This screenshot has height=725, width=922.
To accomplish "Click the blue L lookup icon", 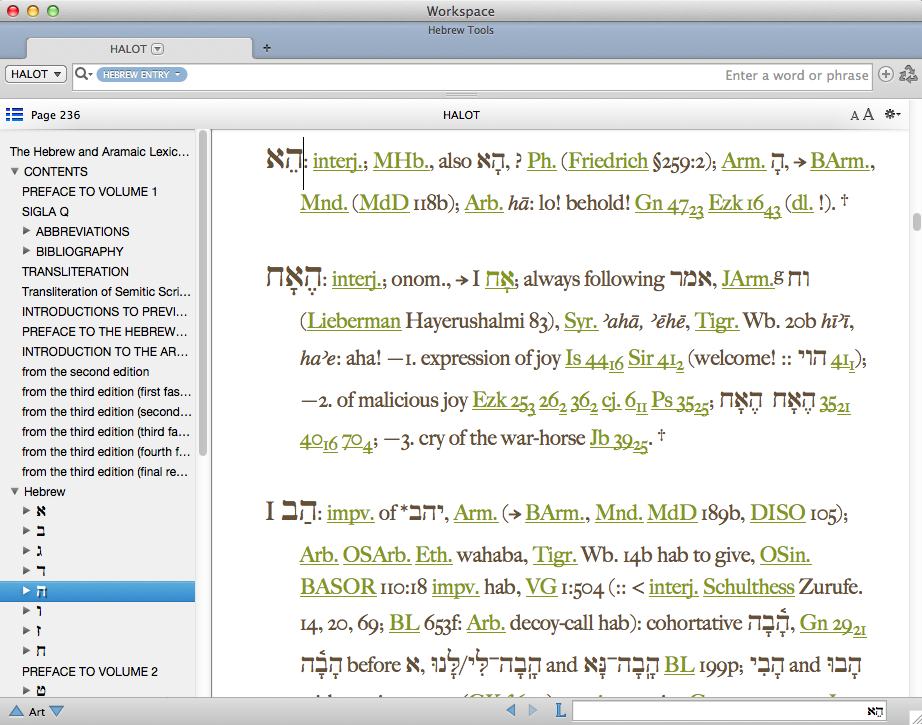I will coord(560,710).
